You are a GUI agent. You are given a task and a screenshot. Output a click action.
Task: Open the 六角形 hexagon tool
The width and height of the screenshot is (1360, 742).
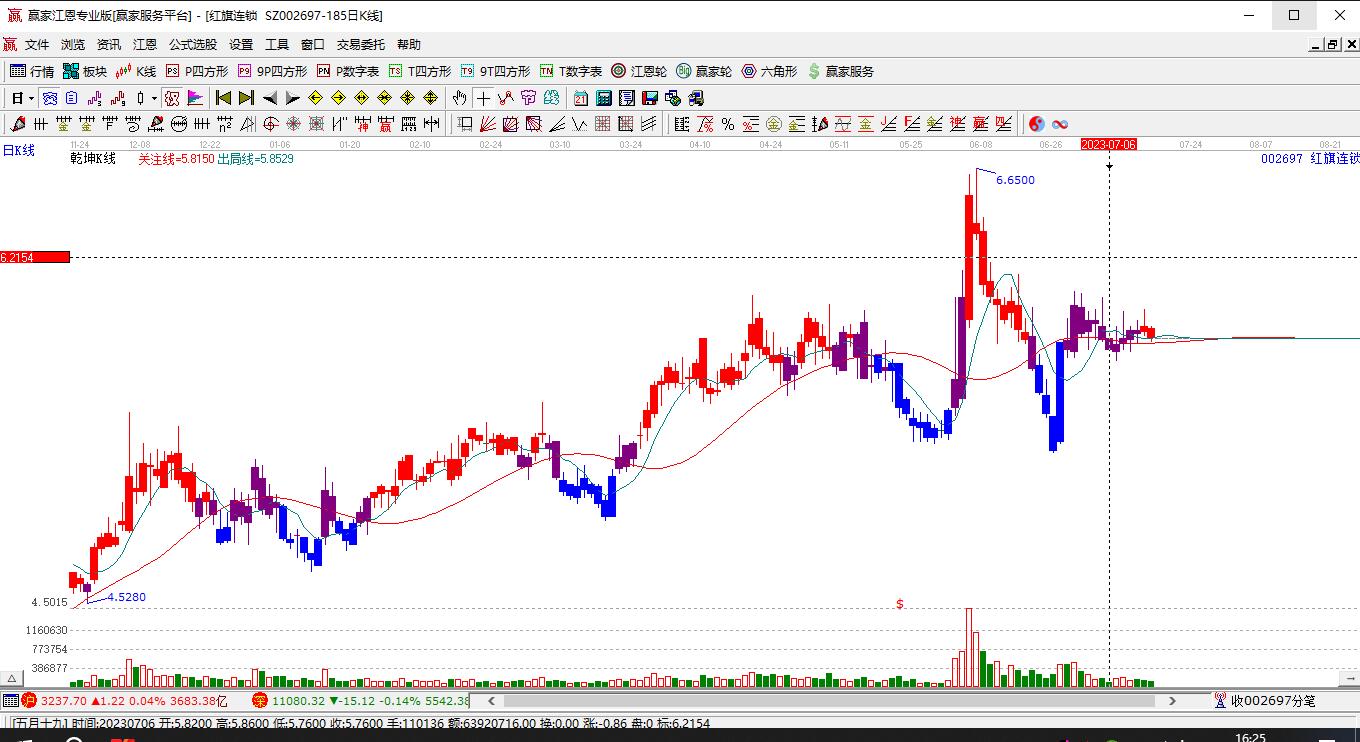point(769,71)
